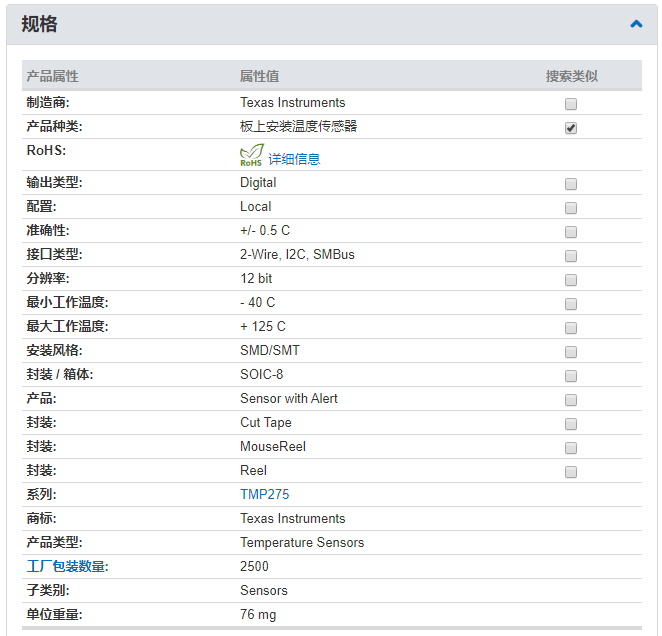Click the 76 mg unit weight value
662x636 pixels.
pos(258,614)
